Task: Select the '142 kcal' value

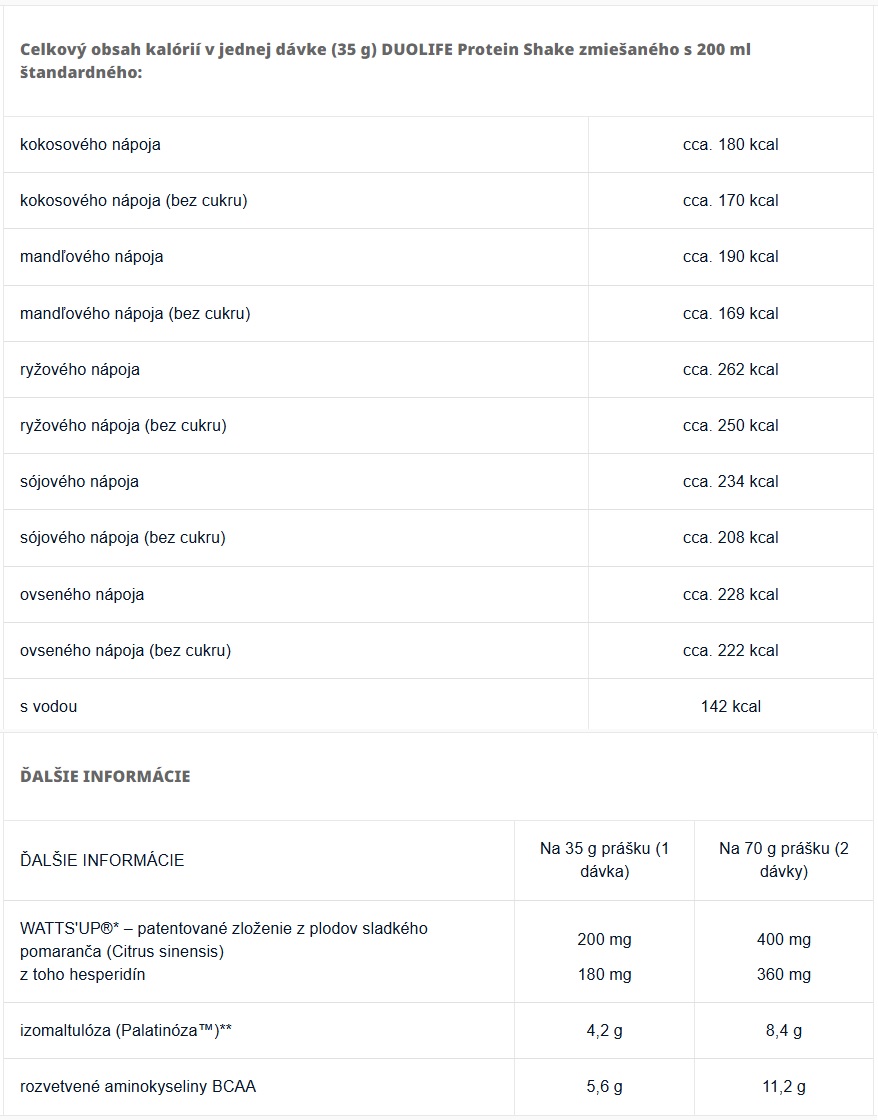Action: click(731, 706)
